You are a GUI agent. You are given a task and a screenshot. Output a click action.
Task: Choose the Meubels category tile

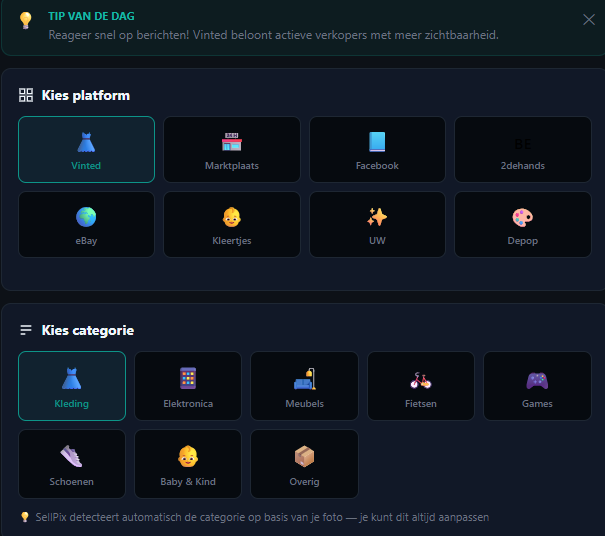point(304,386)
